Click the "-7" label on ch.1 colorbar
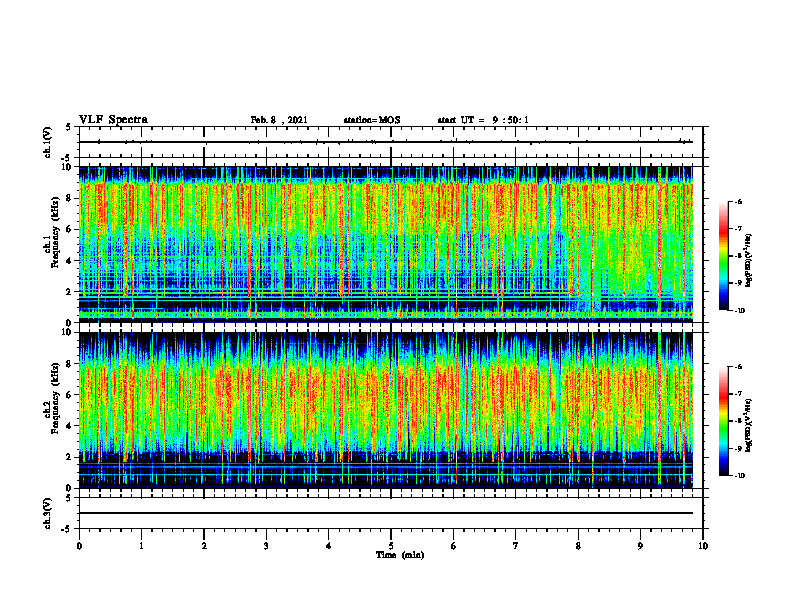The image size is (792, 612). point(738,229)
